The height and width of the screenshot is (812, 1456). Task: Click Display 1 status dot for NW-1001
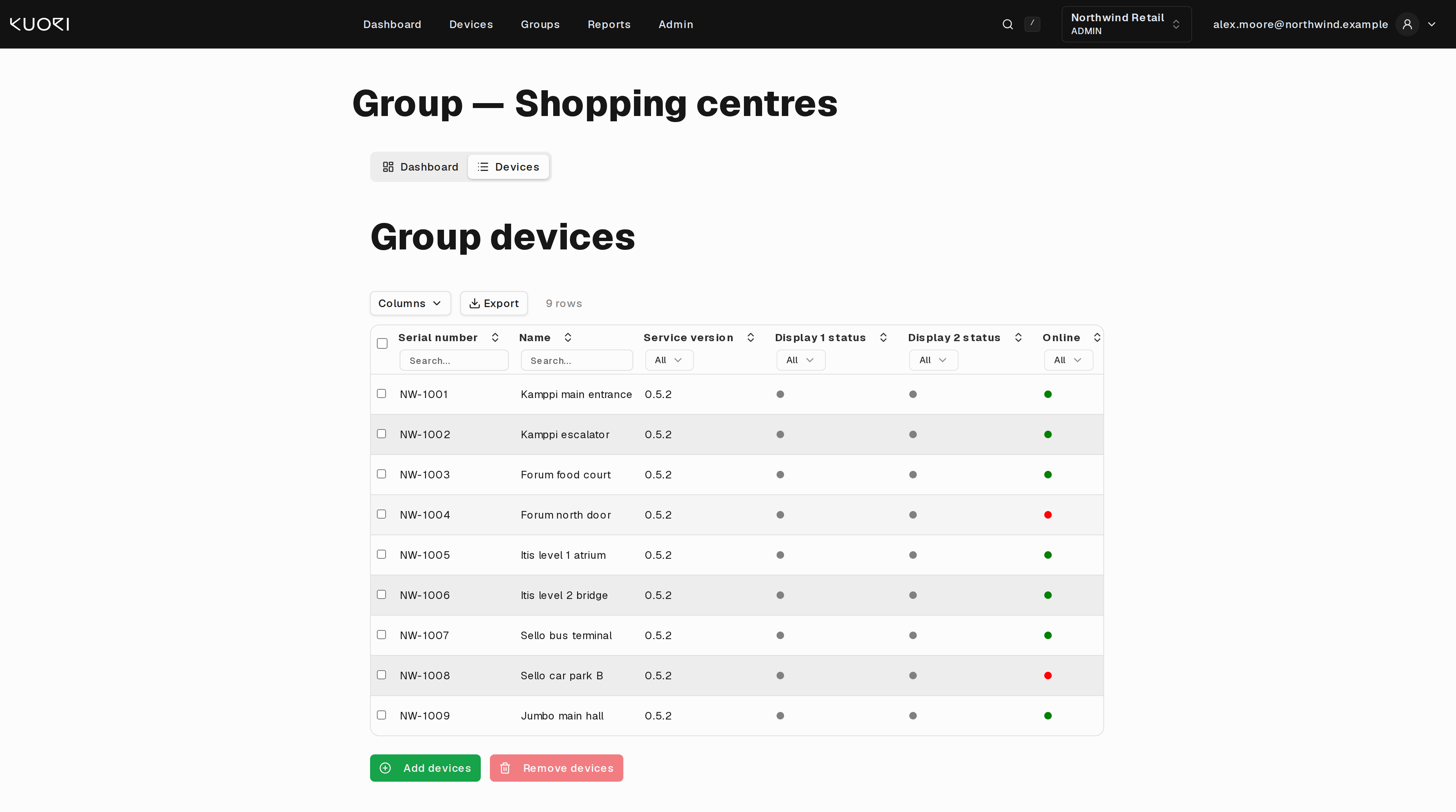click(x=780, y=394)
